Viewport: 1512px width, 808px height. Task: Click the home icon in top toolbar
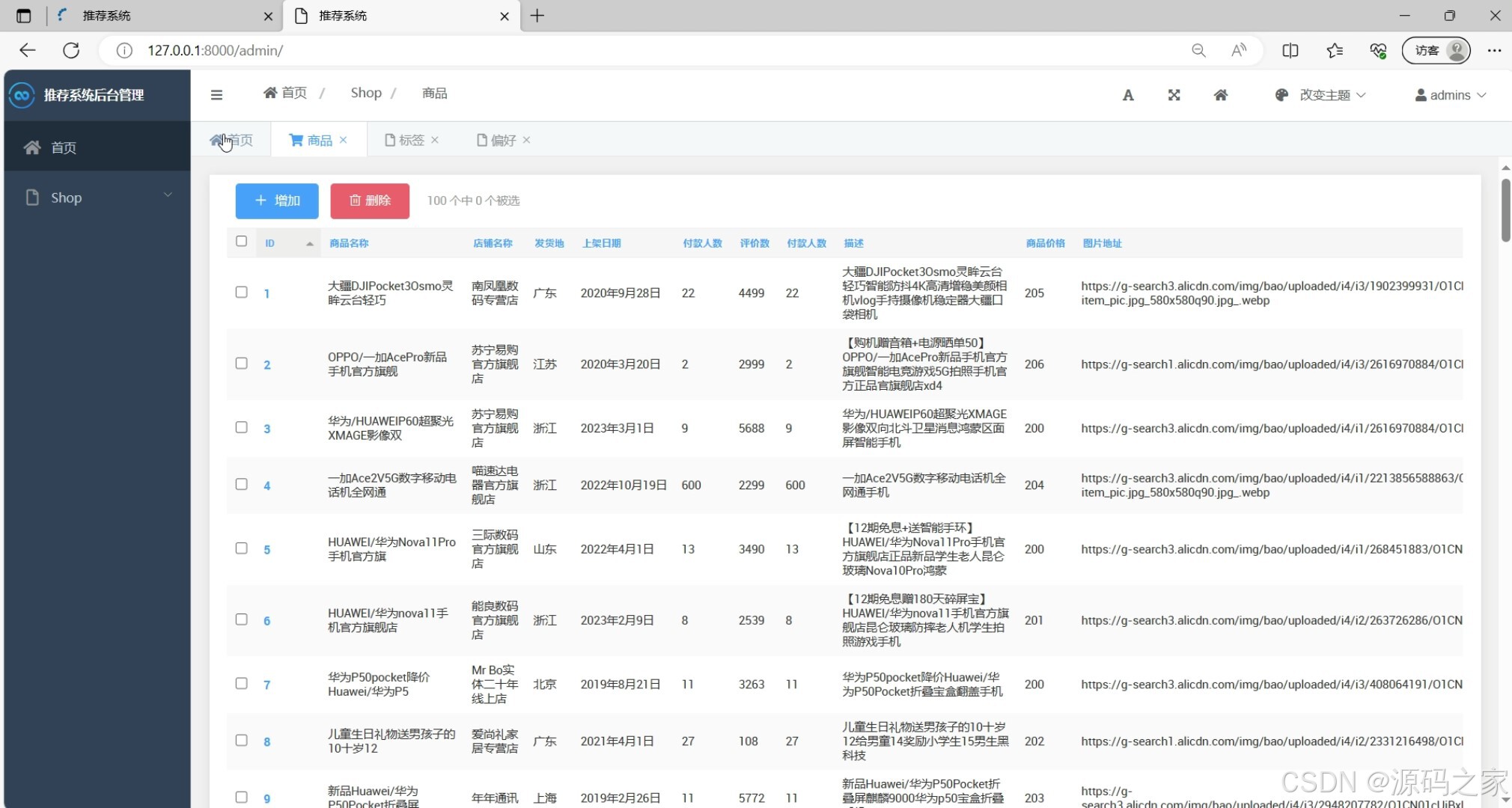pos(1220,95)
